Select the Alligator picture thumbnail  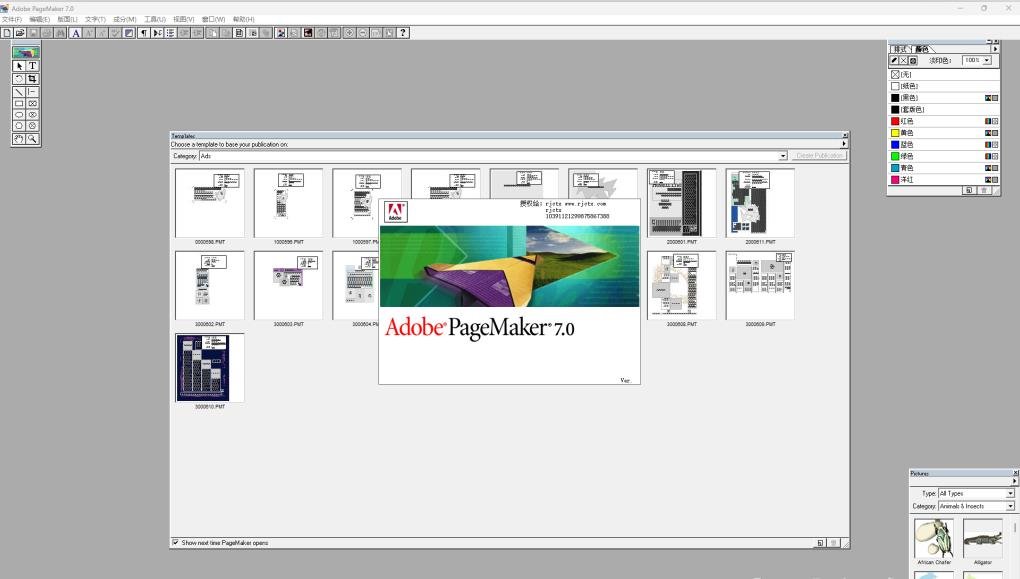982,538
